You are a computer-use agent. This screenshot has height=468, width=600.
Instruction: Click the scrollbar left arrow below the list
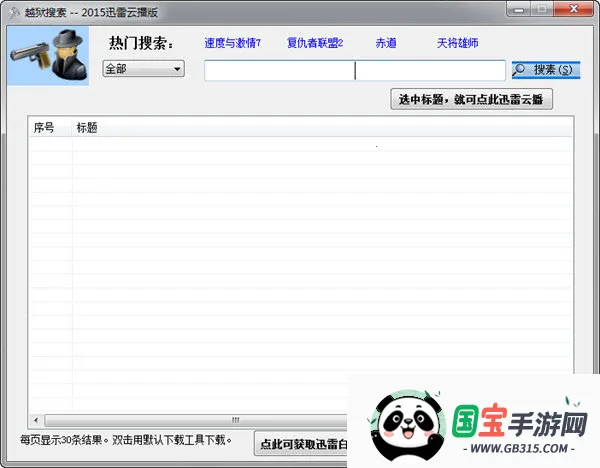(34, 420)
